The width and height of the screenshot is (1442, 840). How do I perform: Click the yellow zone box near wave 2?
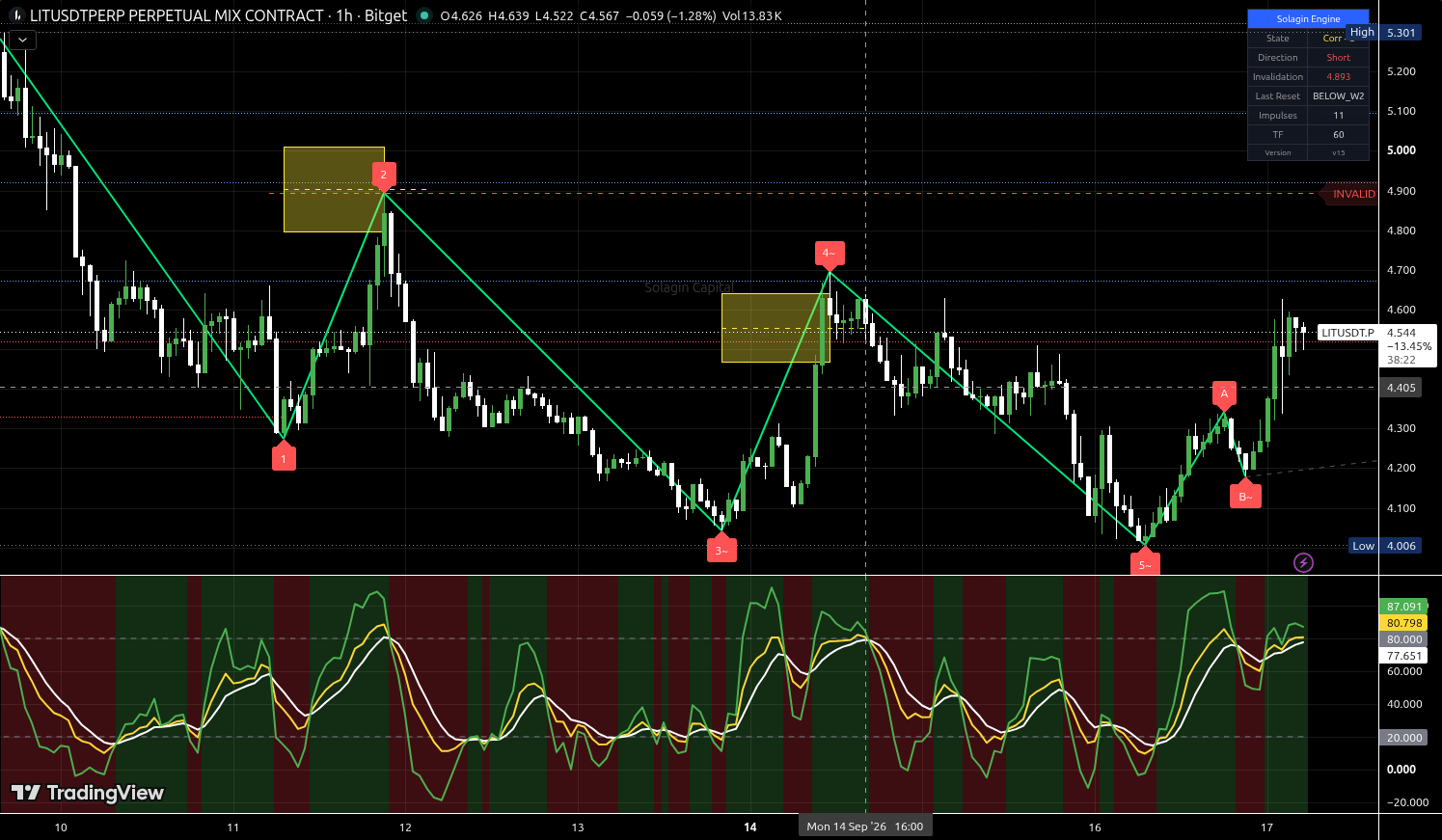(x=334, y=189)
